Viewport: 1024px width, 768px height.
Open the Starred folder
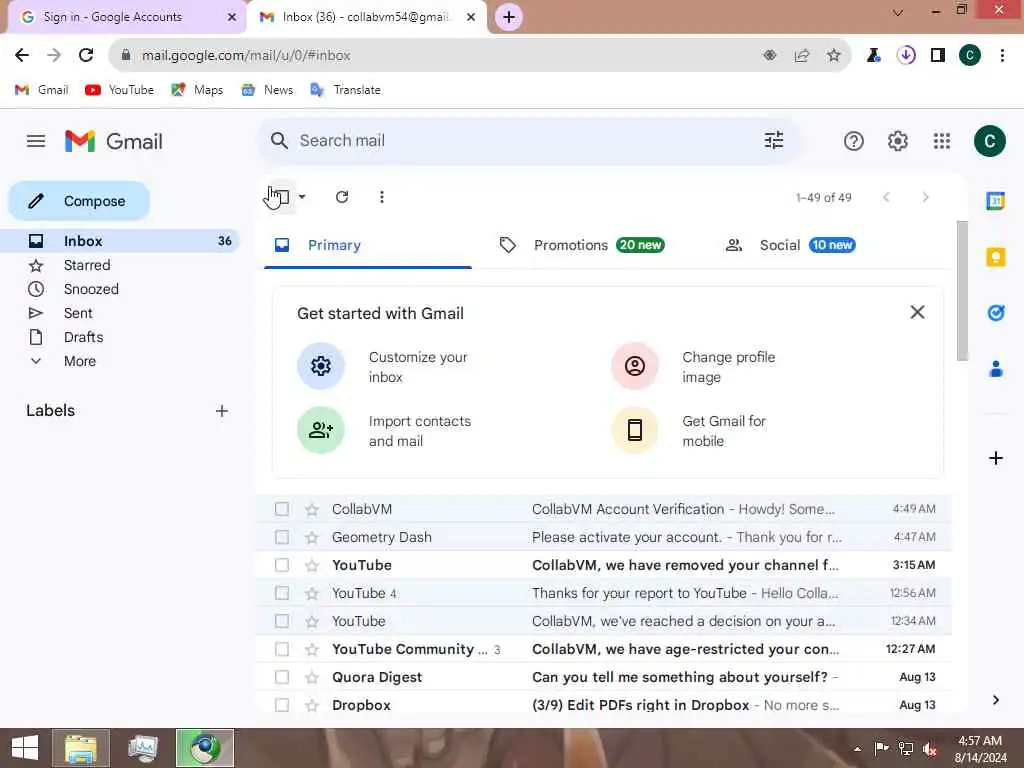[x=87, y=265]
